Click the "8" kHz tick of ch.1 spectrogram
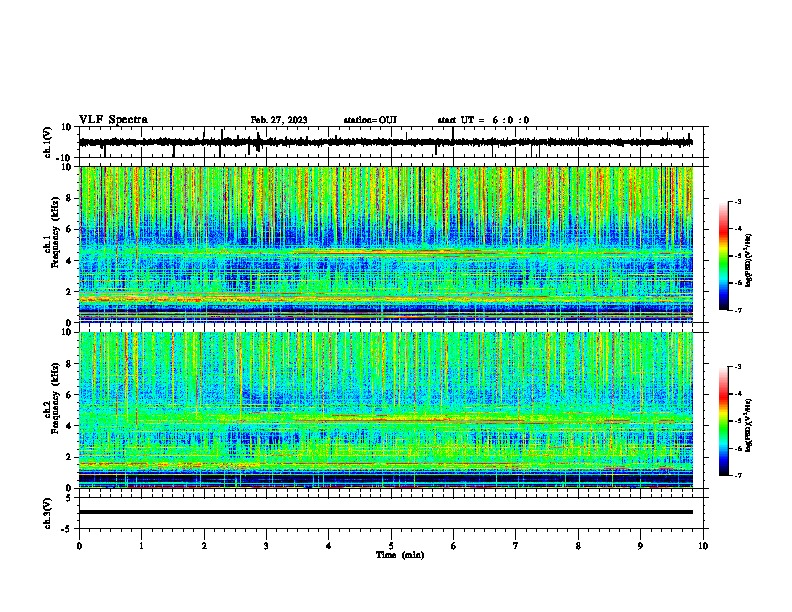Image resolution: width=792 pixels, height=612 pixels. 69,198
